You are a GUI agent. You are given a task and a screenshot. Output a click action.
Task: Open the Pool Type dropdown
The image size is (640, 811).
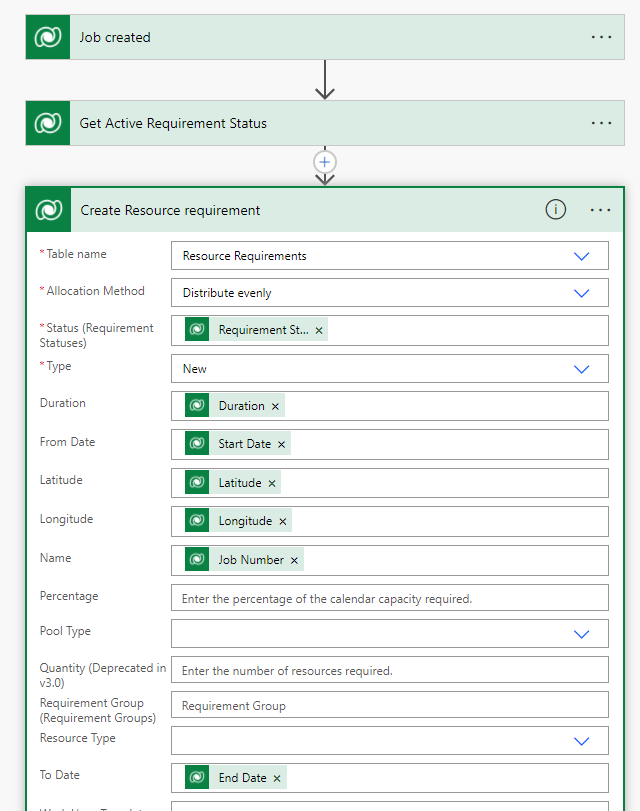point(582,634)
